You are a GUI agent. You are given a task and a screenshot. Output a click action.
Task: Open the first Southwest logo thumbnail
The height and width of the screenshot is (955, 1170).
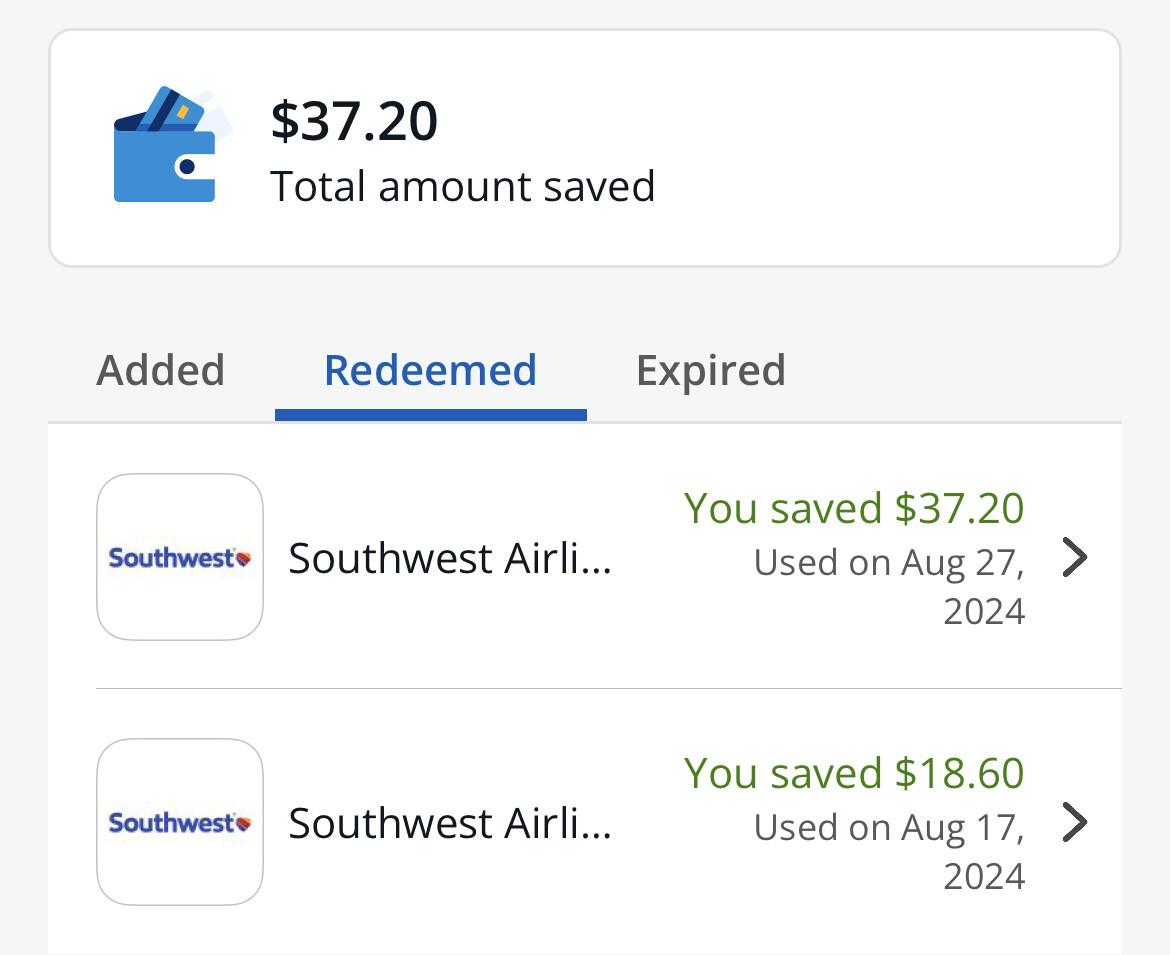click(x=180, y=557)
